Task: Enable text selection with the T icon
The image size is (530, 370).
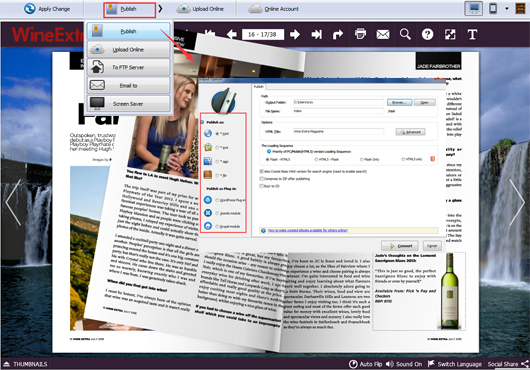Action: pos(472,34)
